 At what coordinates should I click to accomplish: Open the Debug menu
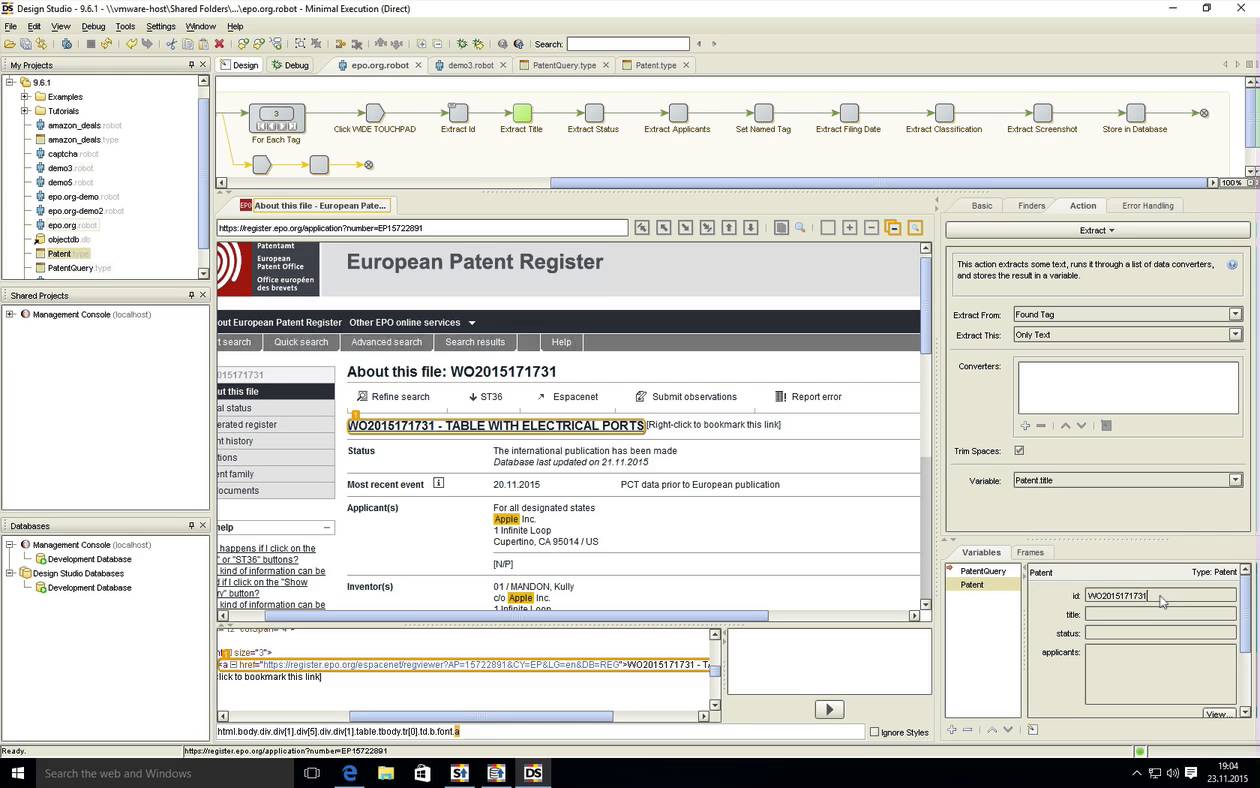coord(93,26)
